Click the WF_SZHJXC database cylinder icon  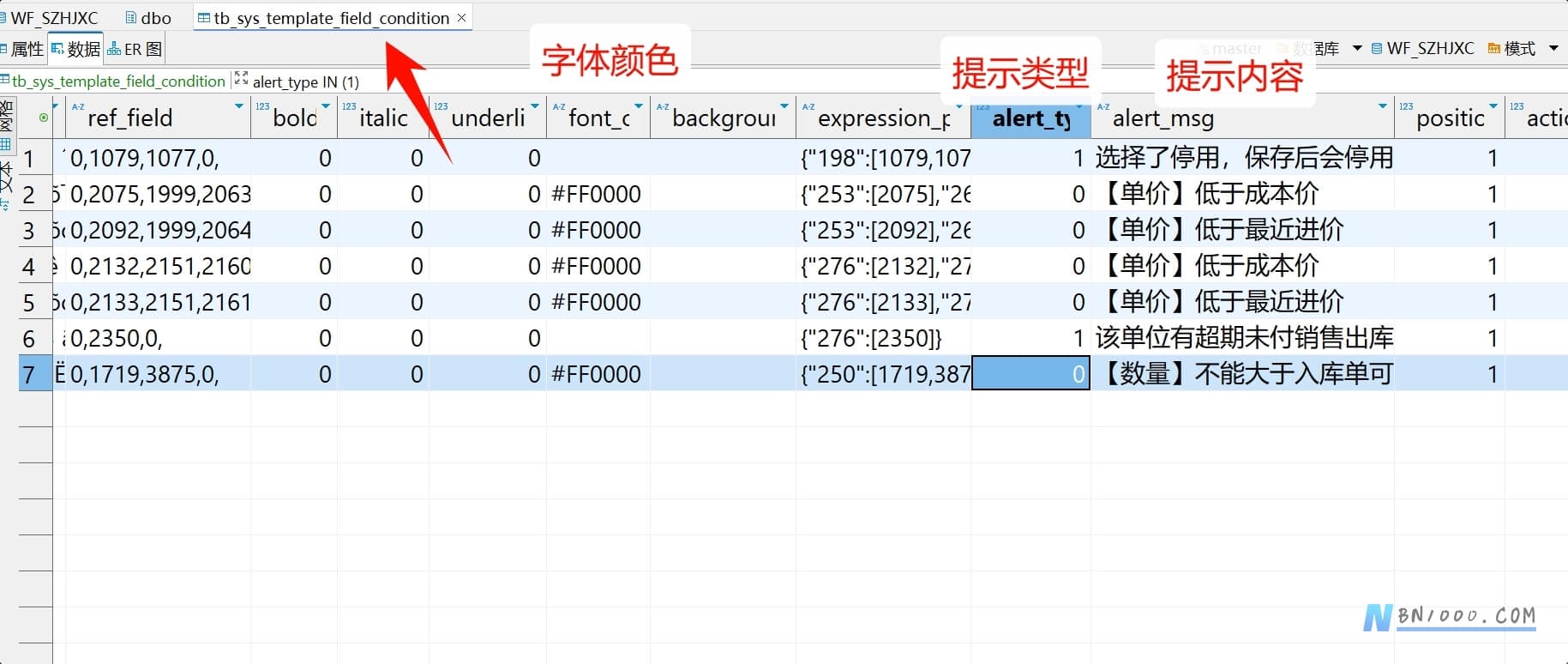[x=1377, y=49]
